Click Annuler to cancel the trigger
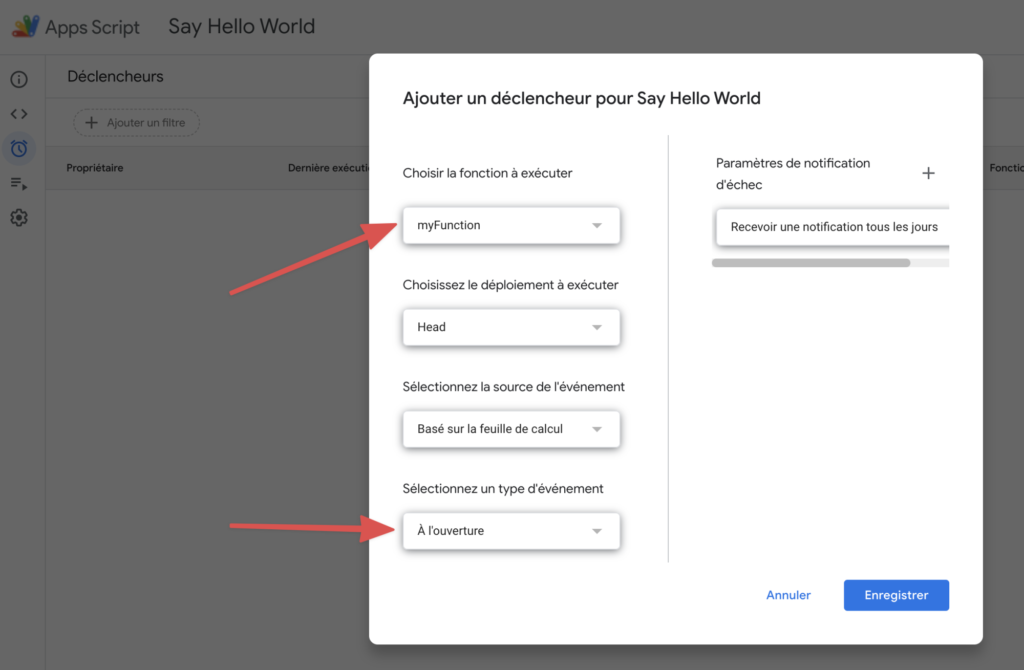Viewport: 1024px width, 670px height. 788,595
